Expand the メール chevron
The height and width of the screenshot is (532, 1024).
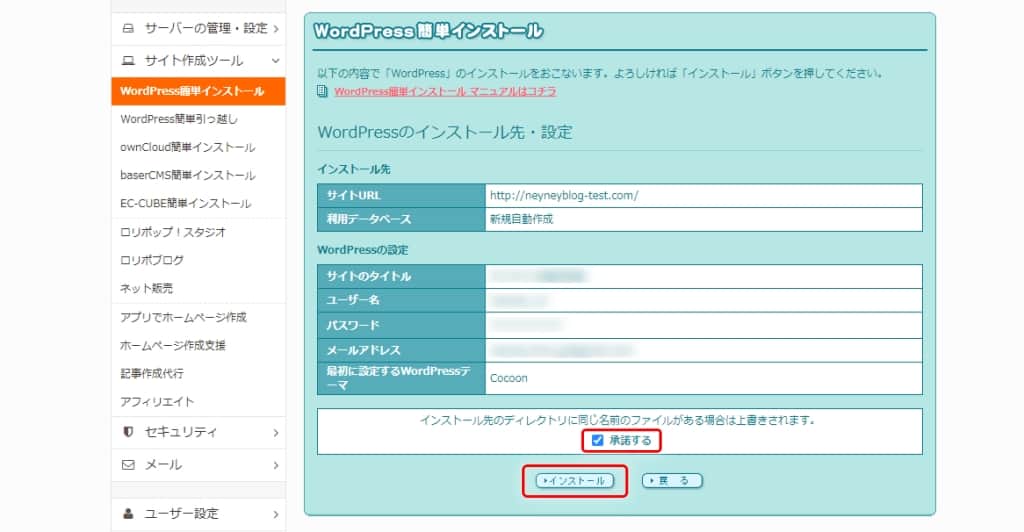click(x=276, y=465)
